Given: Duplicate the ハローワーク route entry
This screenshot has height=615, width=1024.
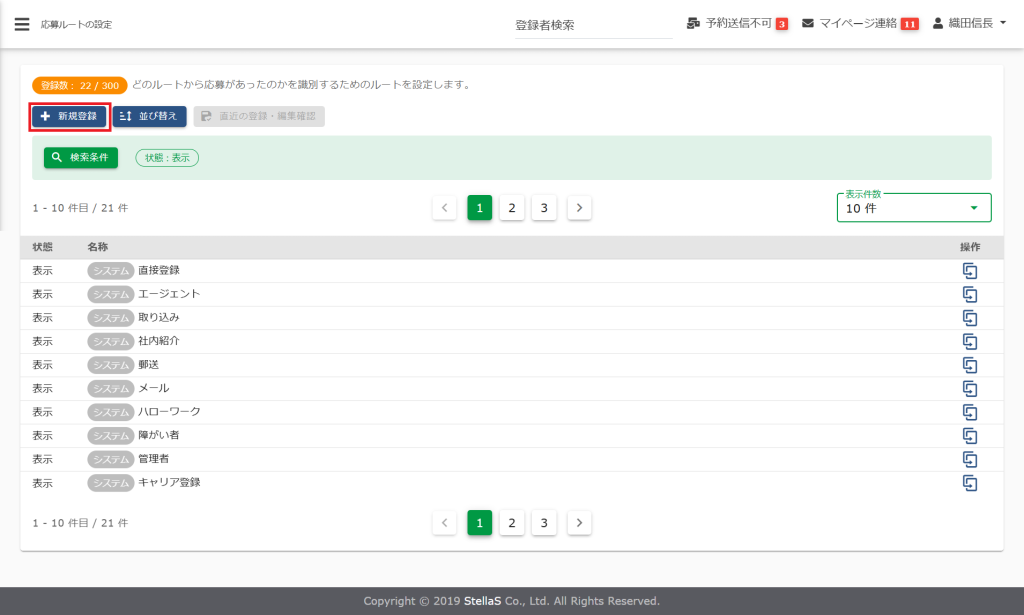Looking at the screenshot, I should tap(969, 412).
